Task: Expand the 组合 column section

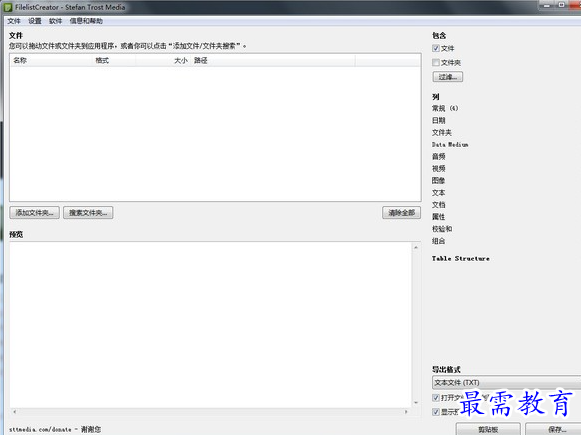Action: click(439, 241)
